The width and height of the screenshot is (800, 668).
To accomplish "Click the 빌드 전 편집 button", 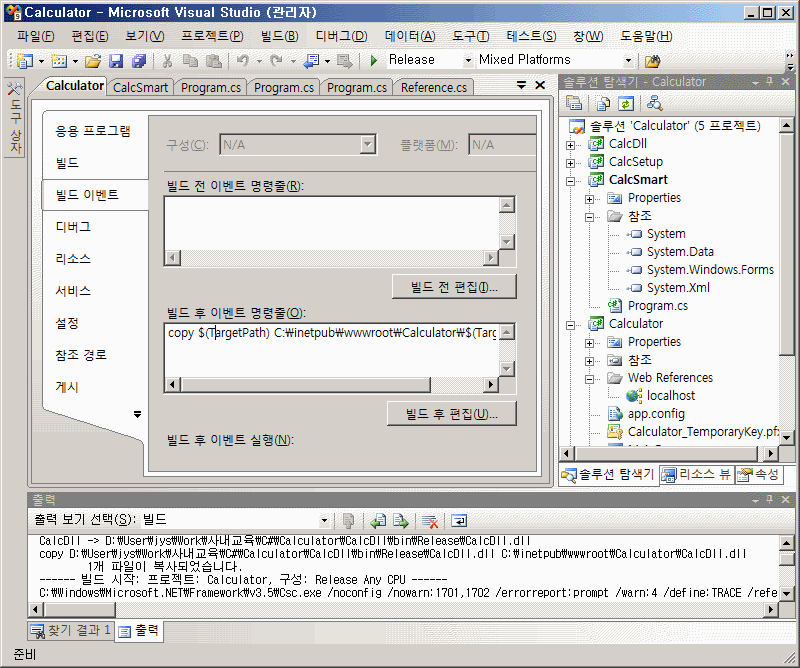I will (x=454, y=287).
